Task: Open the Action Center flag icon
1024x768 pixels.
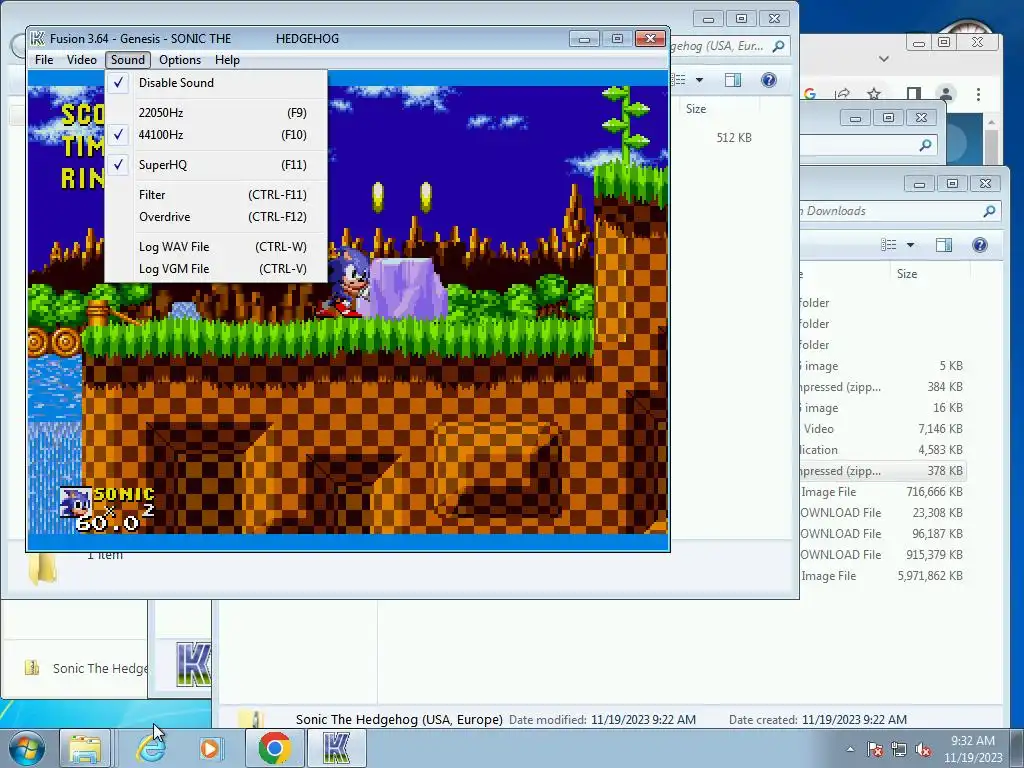Action: 875,749
